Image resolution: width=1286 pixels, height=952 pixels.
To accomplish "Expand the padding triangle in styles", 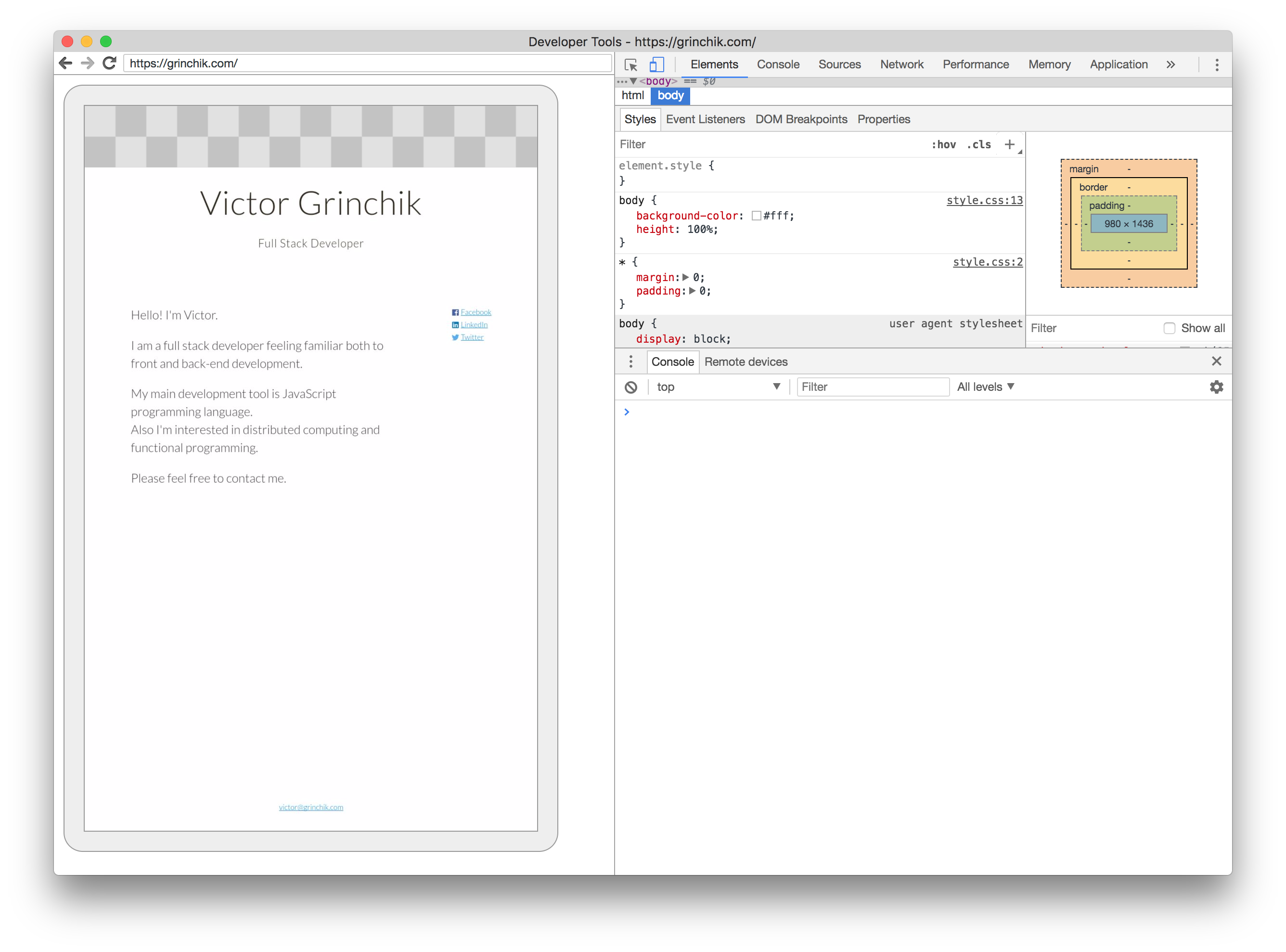I will [696, 291].
